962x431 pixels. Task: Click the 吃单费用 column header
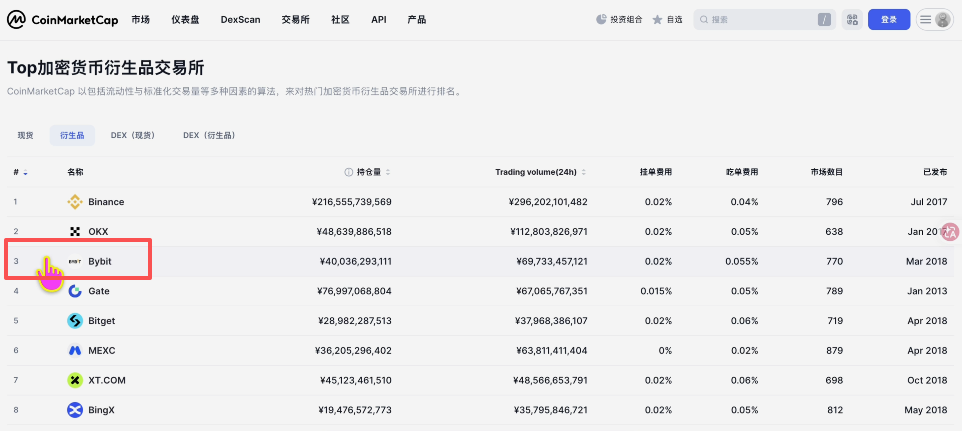point(742,172)
